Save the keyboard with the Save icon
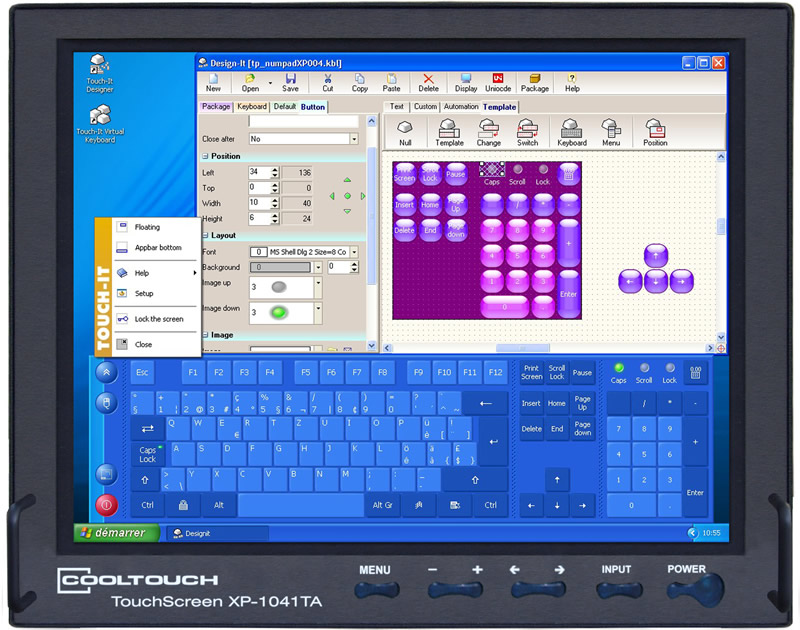This screenshot has width=800, height=630. click(290, 83)
